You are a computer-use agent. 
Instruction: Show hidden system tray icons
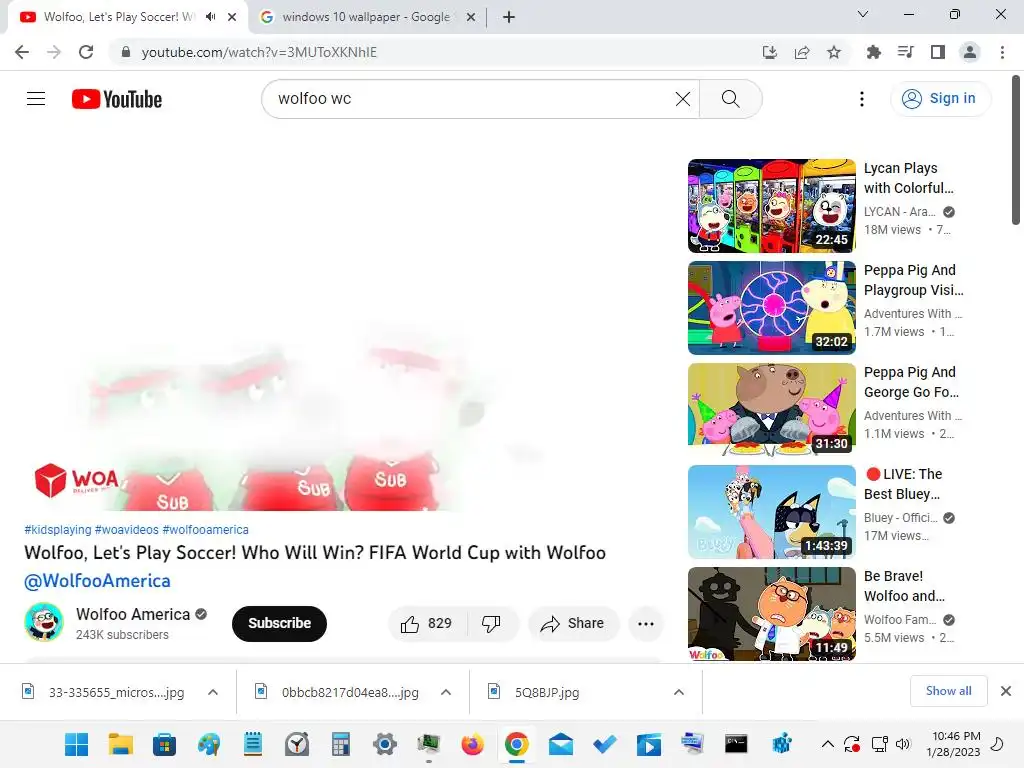click(827, 744)
